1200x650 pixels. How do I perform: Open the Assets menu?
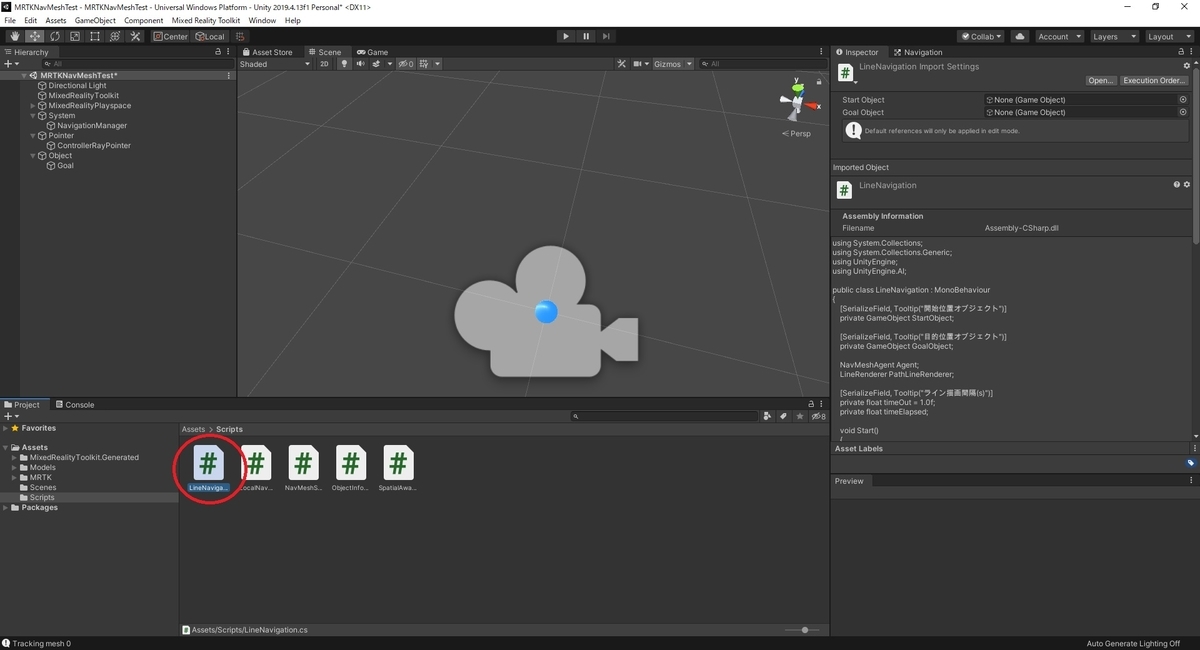tap(56, 20)
